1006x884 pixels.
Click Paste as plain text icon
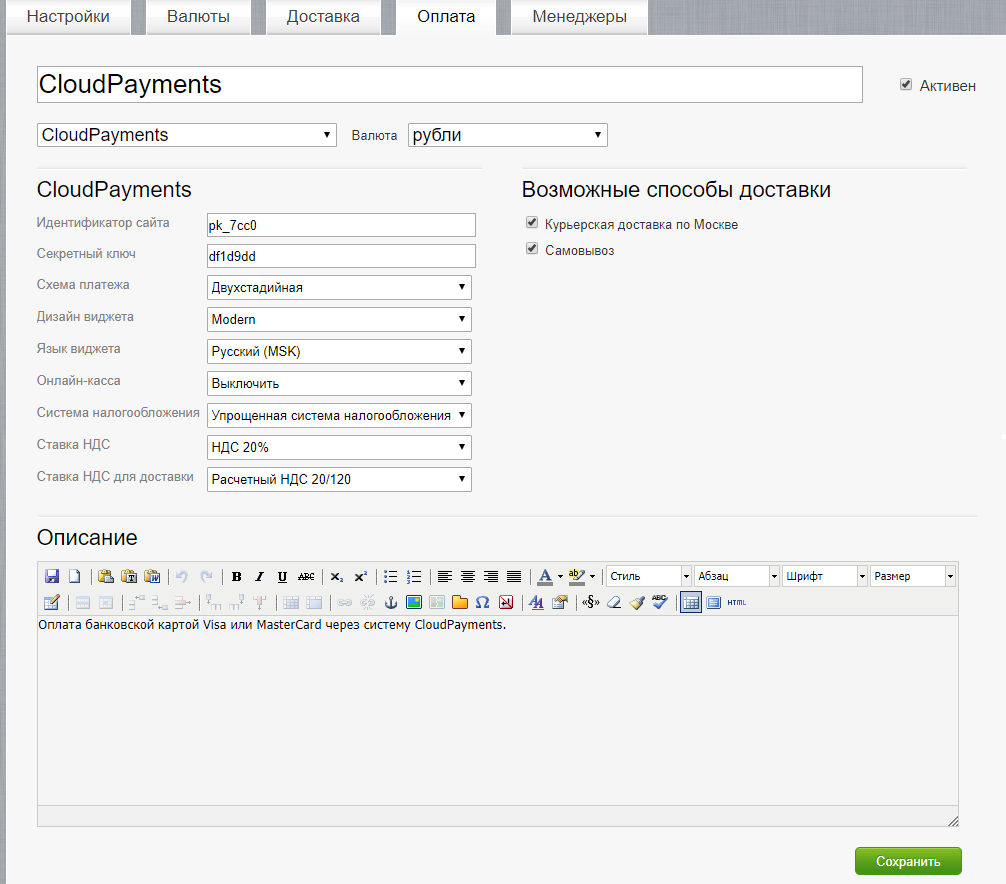(129, 576)
